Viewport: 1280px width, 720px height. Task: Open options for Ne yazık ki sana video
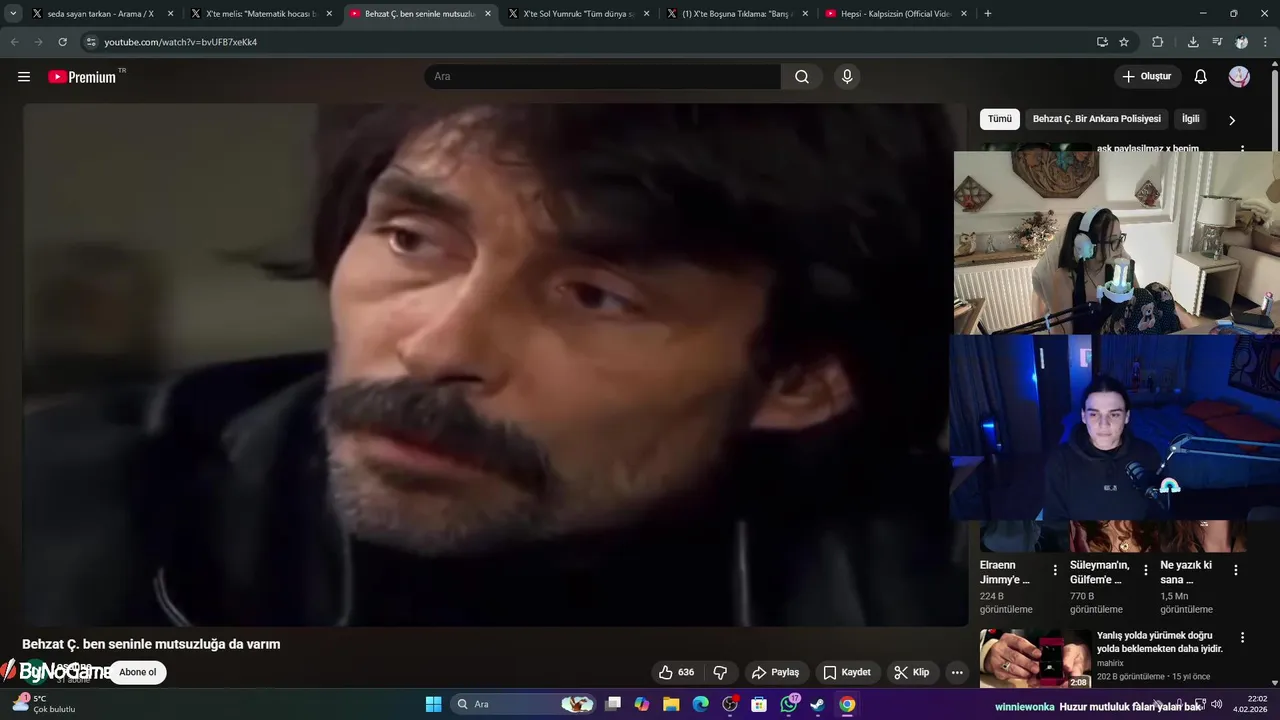[1236, 570]
